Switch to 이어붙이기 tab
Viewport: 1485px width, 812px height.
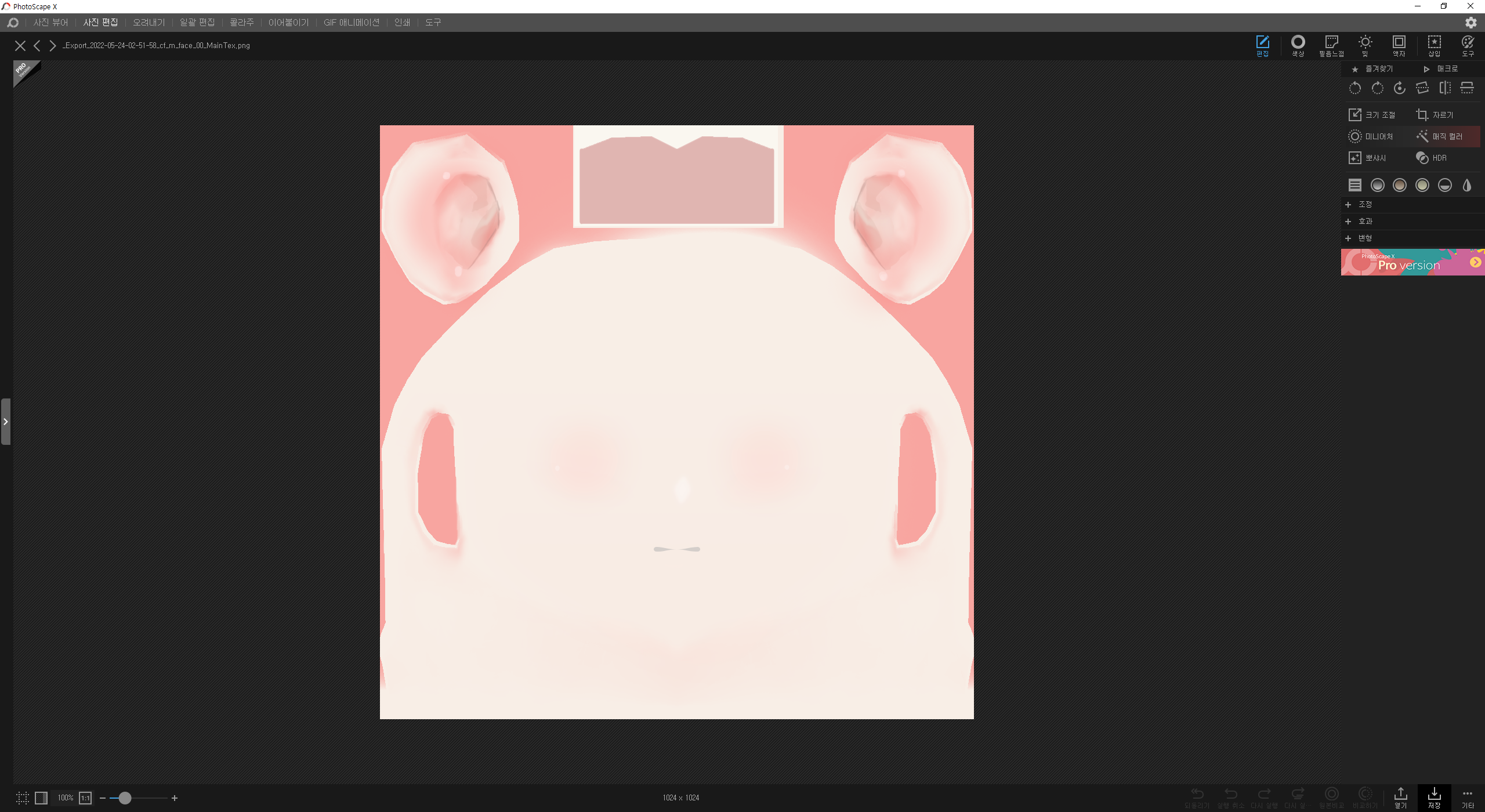pos(288,23)
